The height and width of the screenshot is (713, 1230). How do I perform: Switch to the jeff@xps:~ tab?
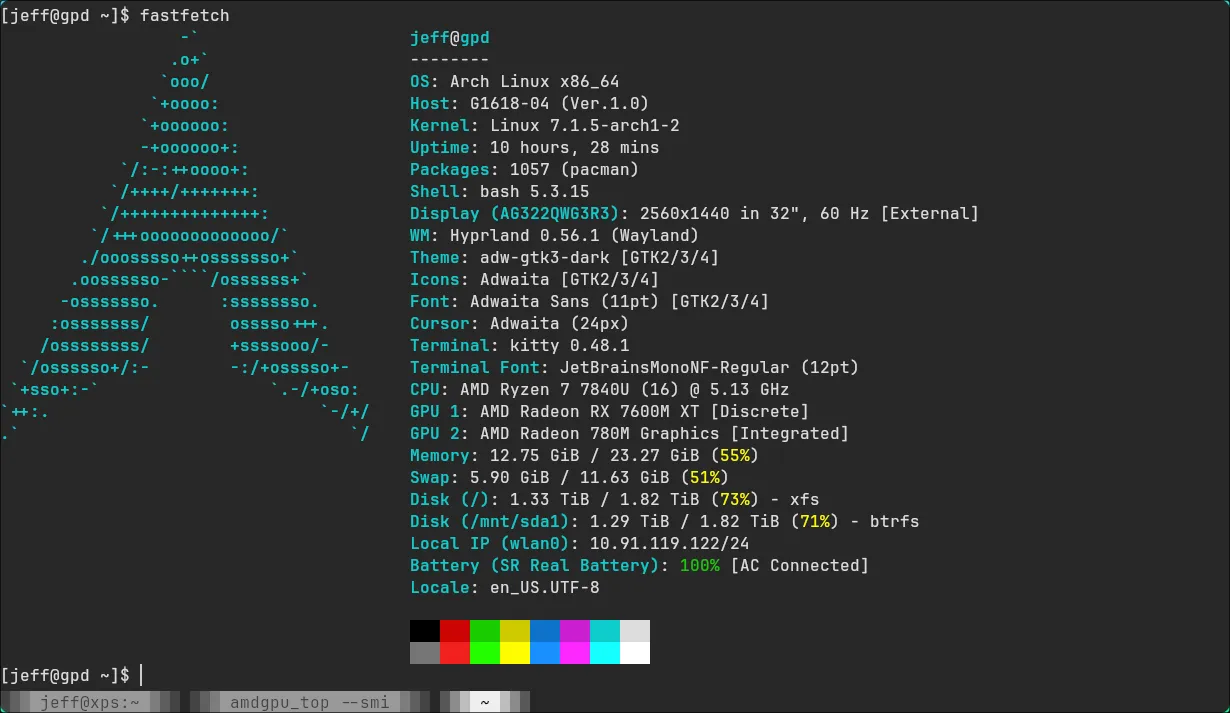(x=89, y=702)
